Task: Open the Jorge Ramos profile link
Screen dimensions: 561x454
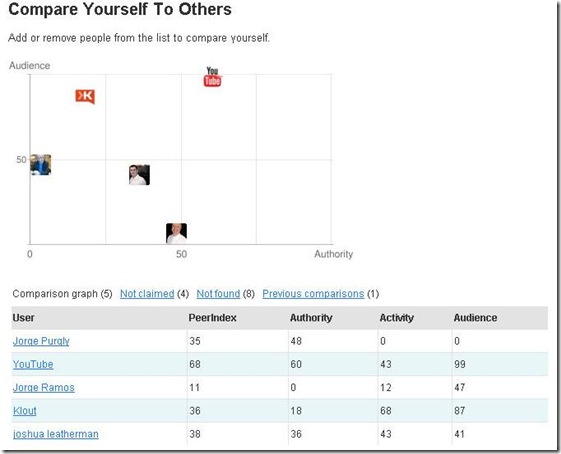Action: point(44,387)
